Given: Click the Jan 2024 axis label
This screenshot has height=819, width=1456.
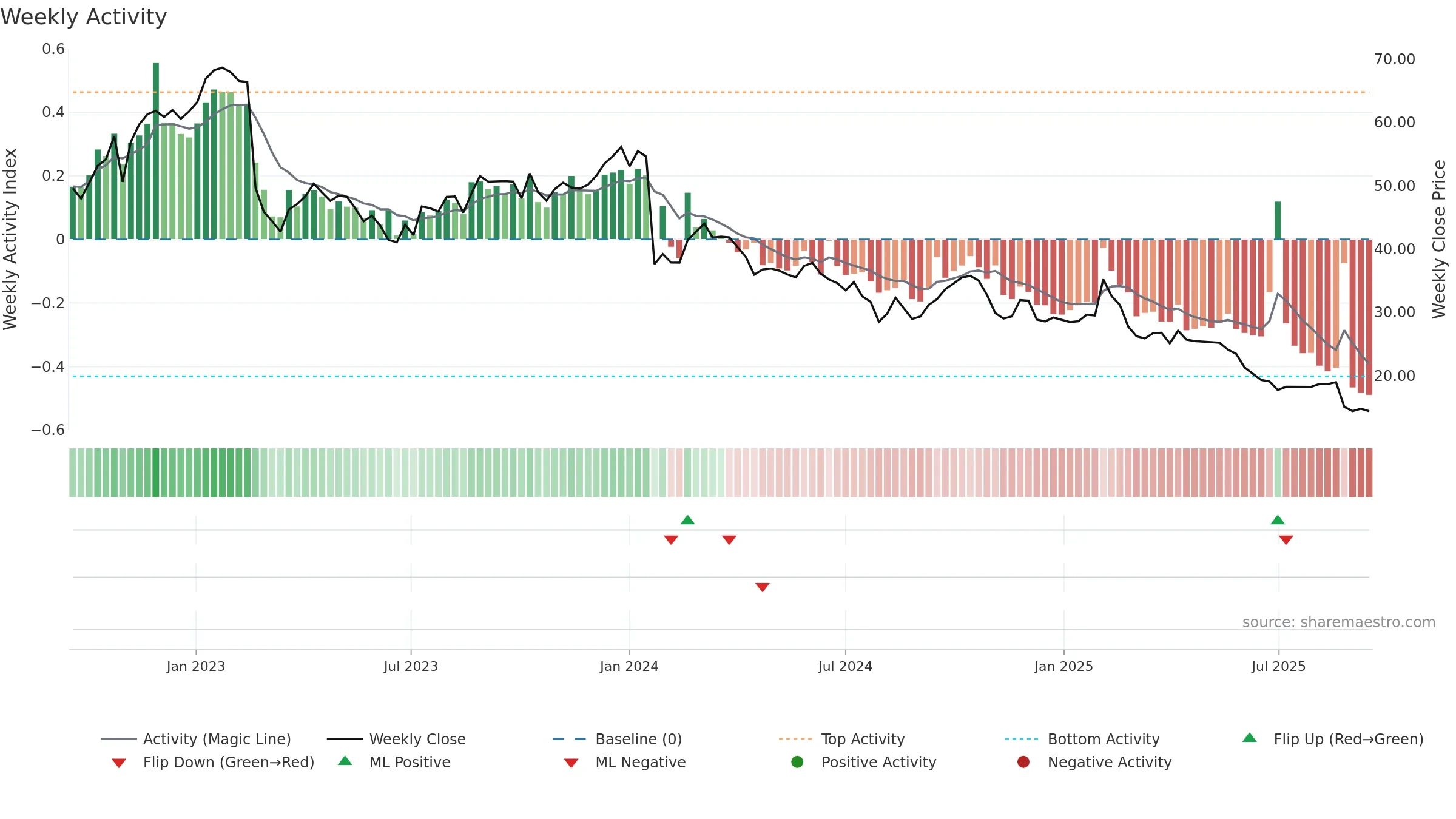Looking at the screenshot, I should point(629,667).
